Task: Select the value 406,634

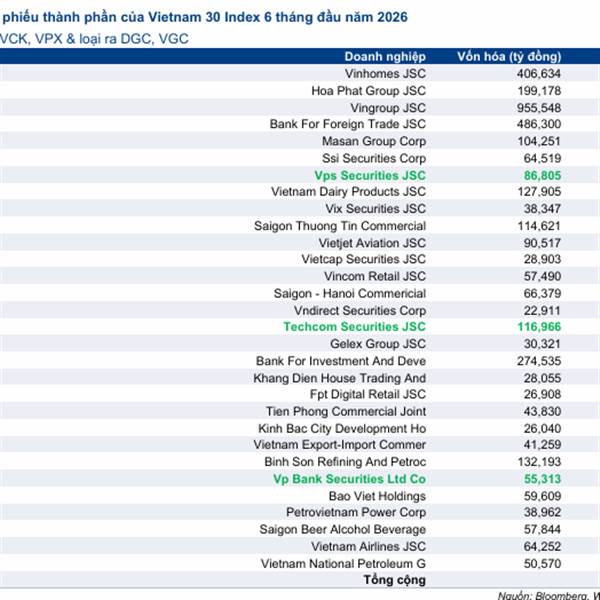Action: tap(539, 73)
